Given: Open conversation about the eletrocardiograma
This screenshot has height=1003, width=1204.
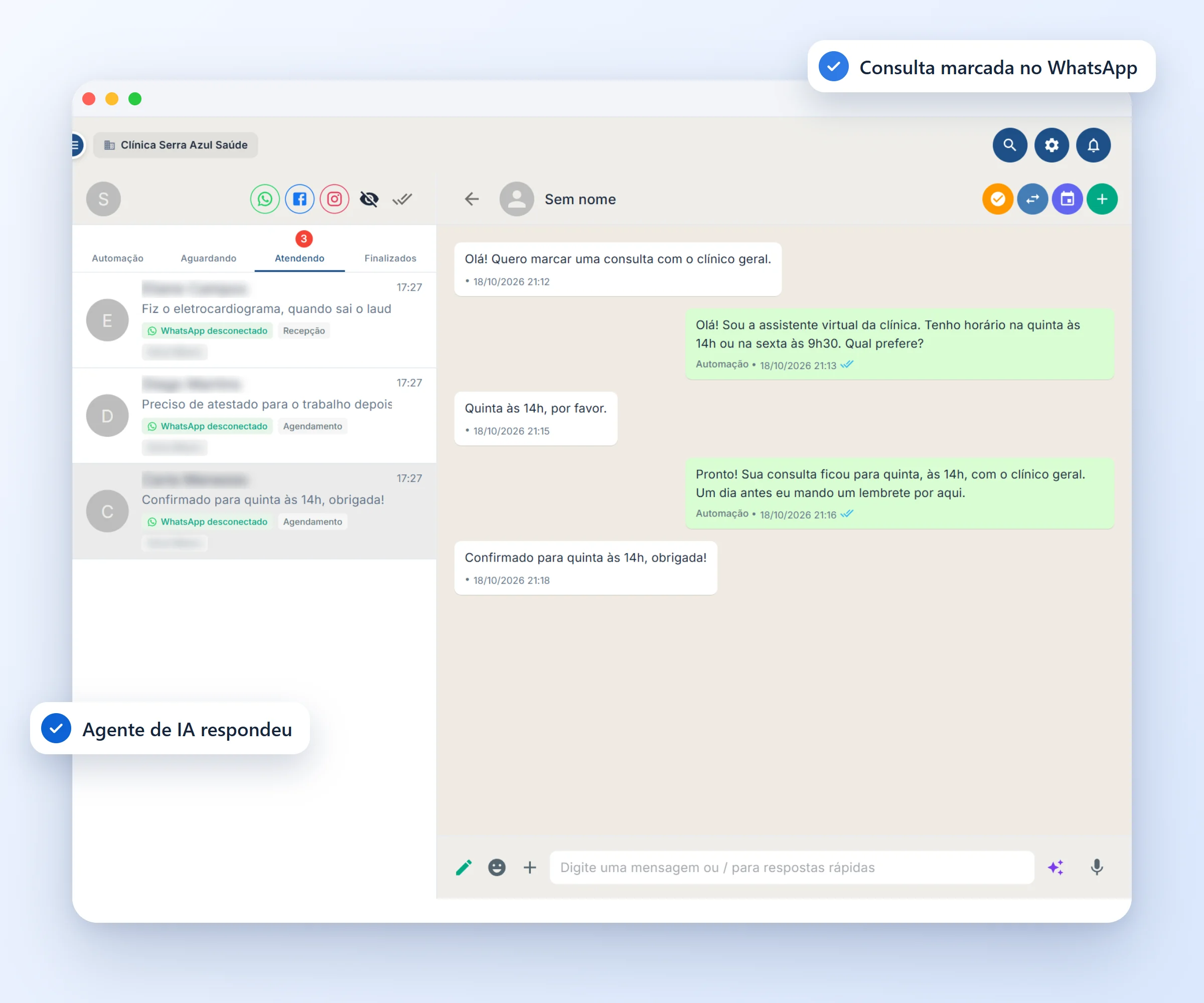Looking at the screenshot, I should 254,320.
